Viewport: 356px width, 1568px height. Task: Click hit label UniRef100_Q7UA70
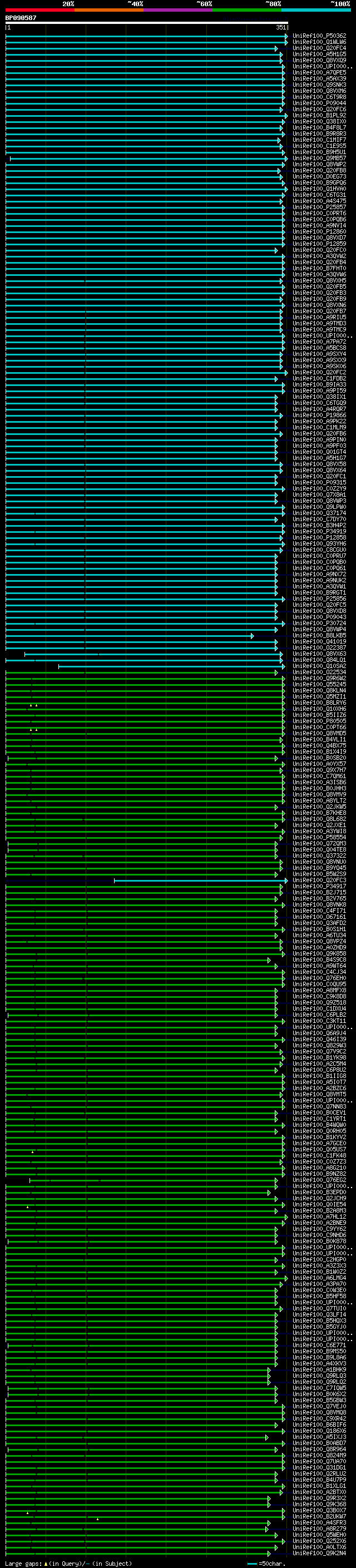pyautogui.click(x=319, y=1461)
